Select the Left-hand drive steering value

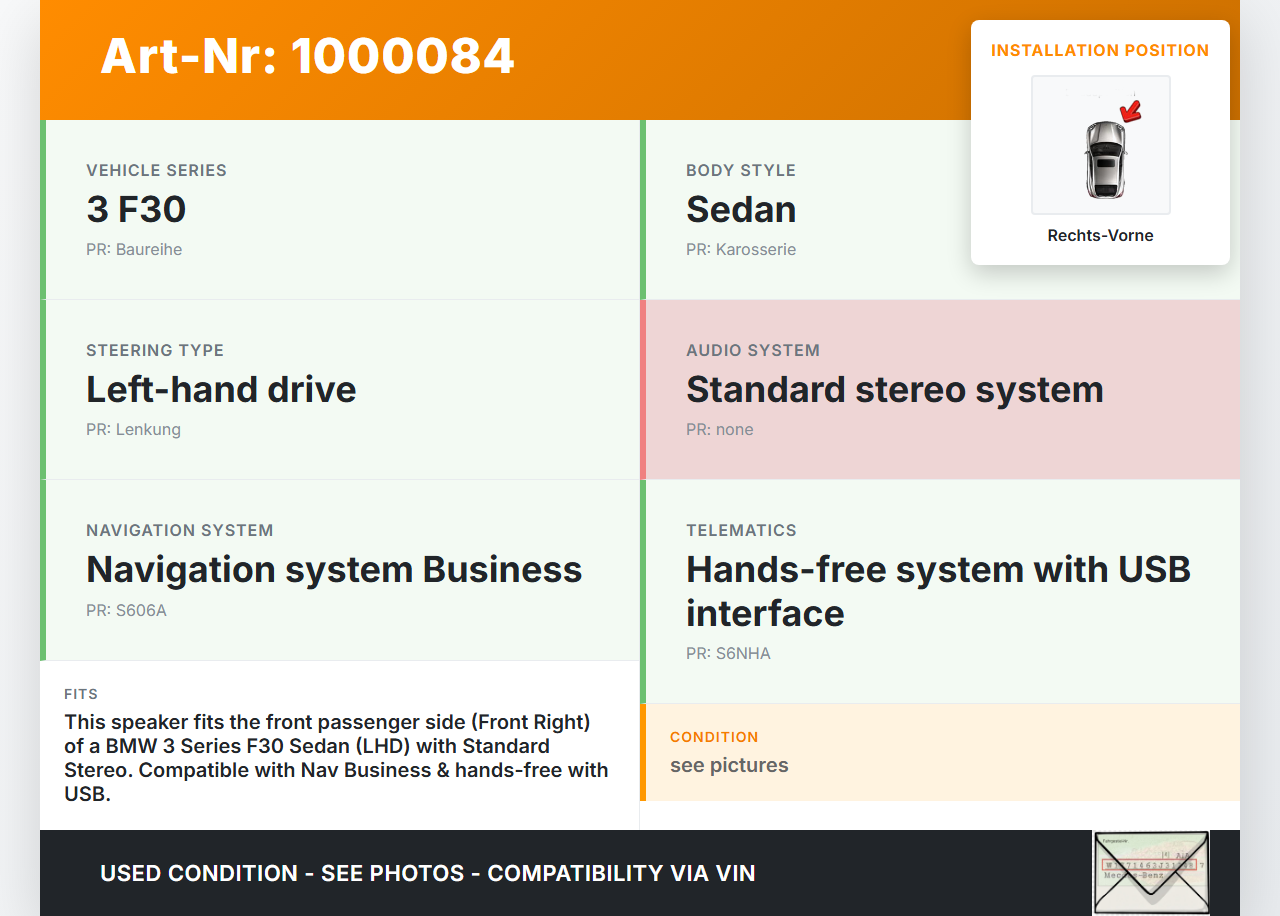221,390
